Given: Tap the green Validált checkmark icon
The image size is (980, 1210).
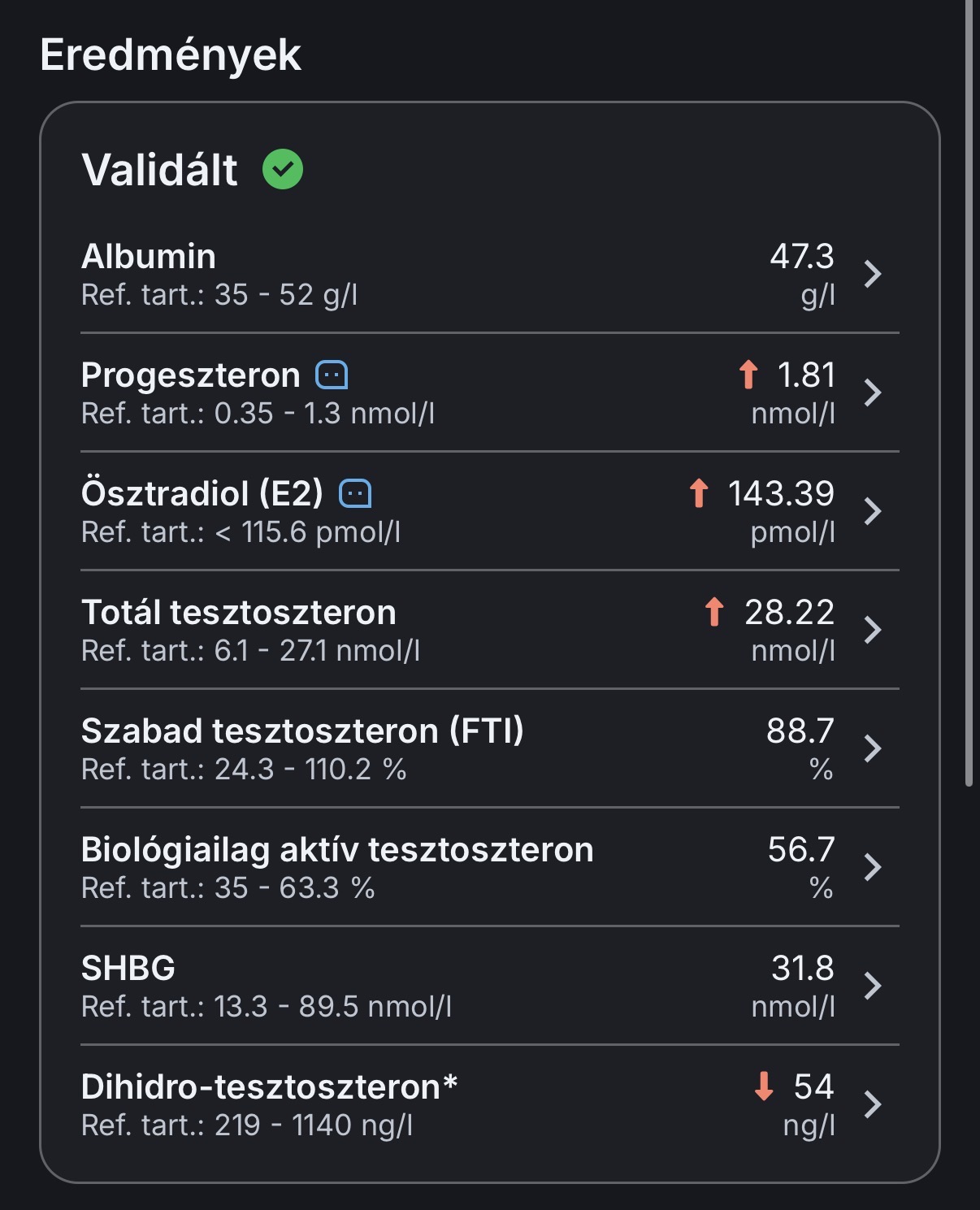Looking at the screenshot, I should [x=283, y=169].
